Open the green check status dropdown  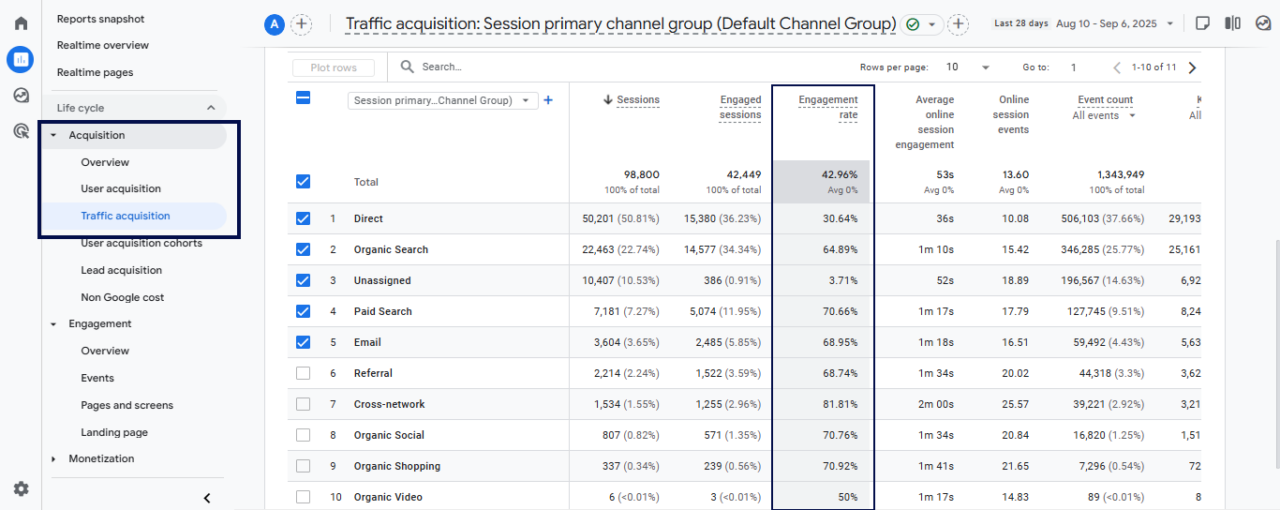click(922, 24)
